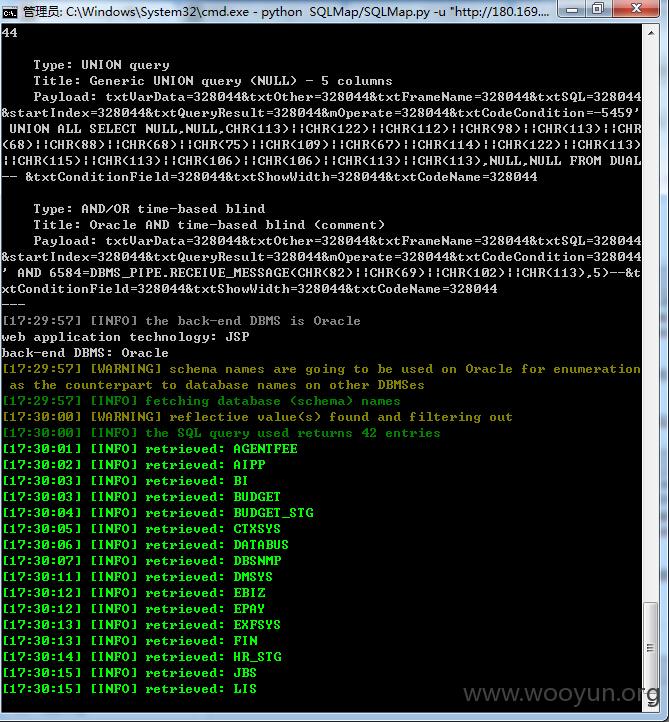Click 'reflective value(s) found and filtering out' warning
The image size is (669, 722).
257,417
